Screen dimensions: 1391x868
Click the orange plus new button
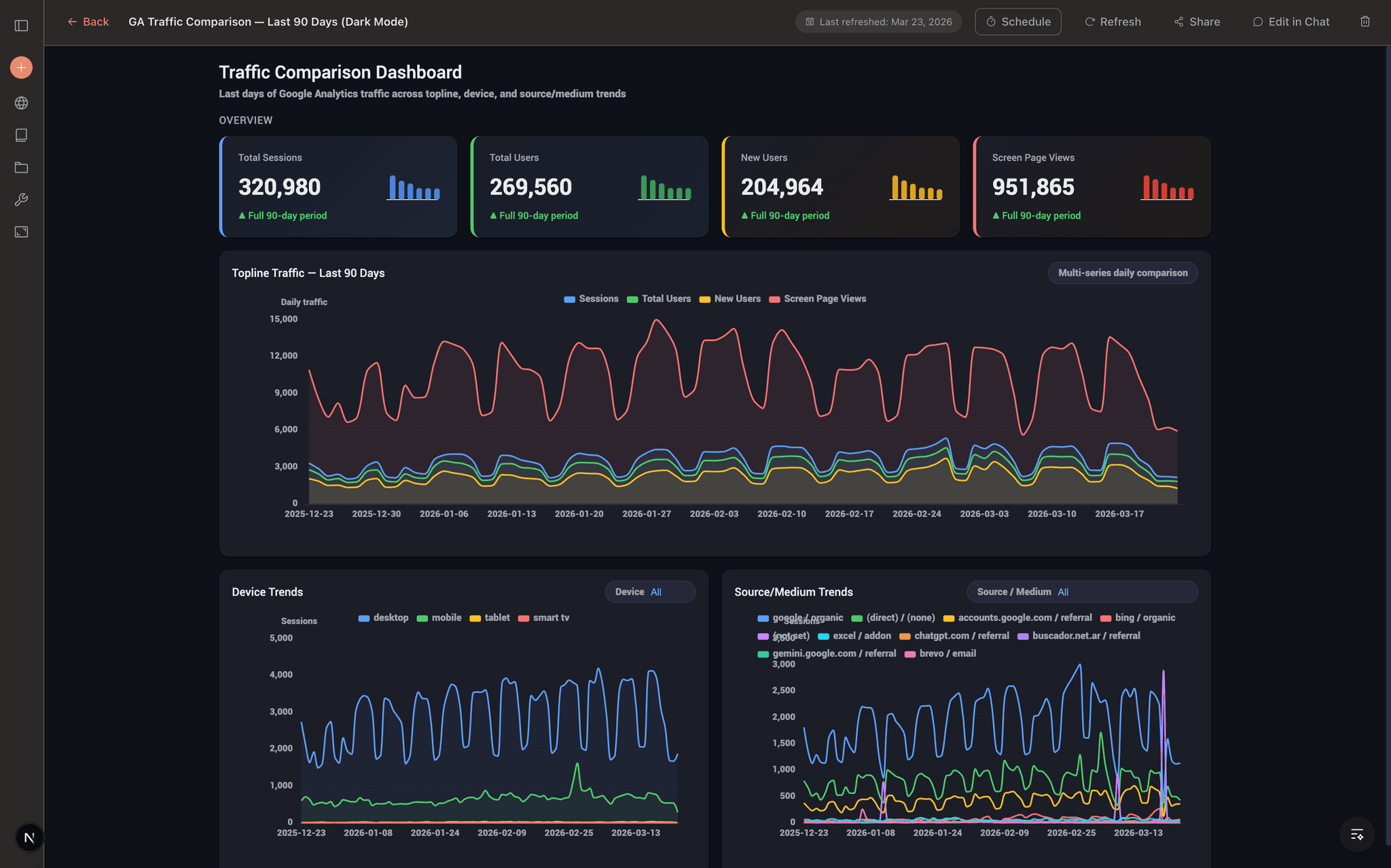[21, 67]
